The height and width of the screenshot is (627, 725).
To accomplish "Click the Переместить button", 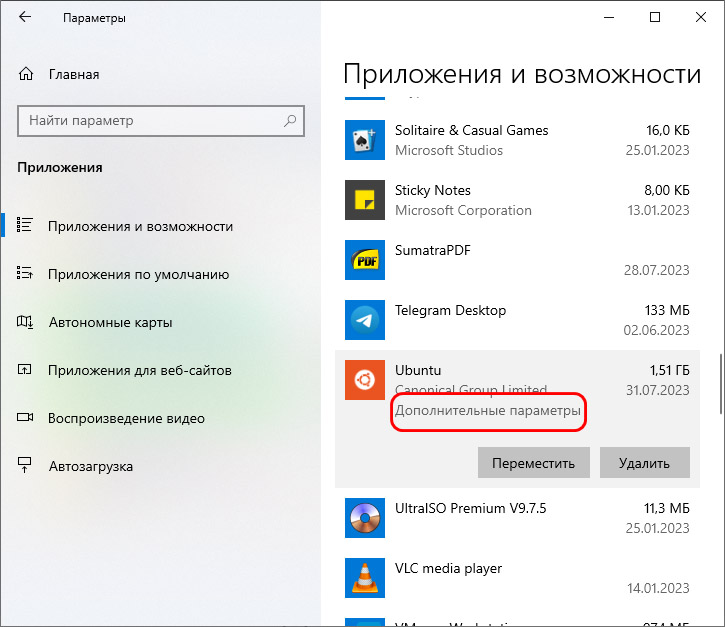I will [x=534, y=462].
